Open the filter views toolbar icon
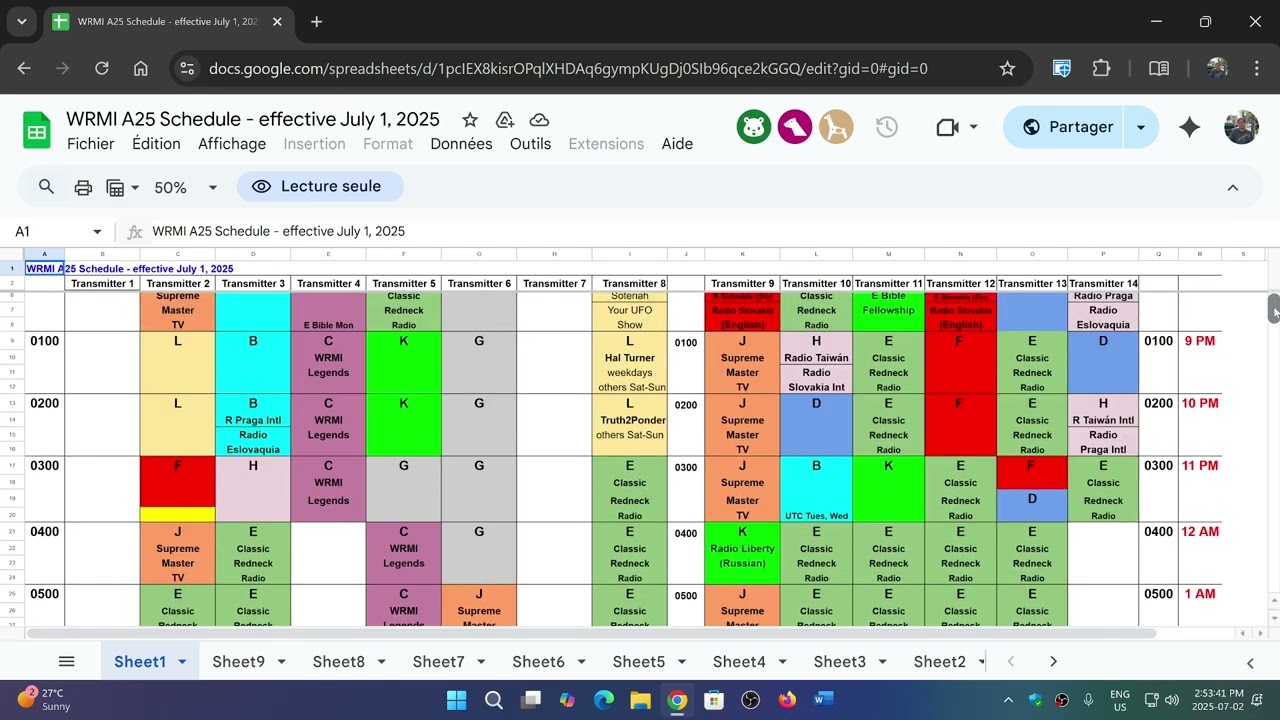The height and width of the screenshot is (720, 1280). [x=115, y=187]
